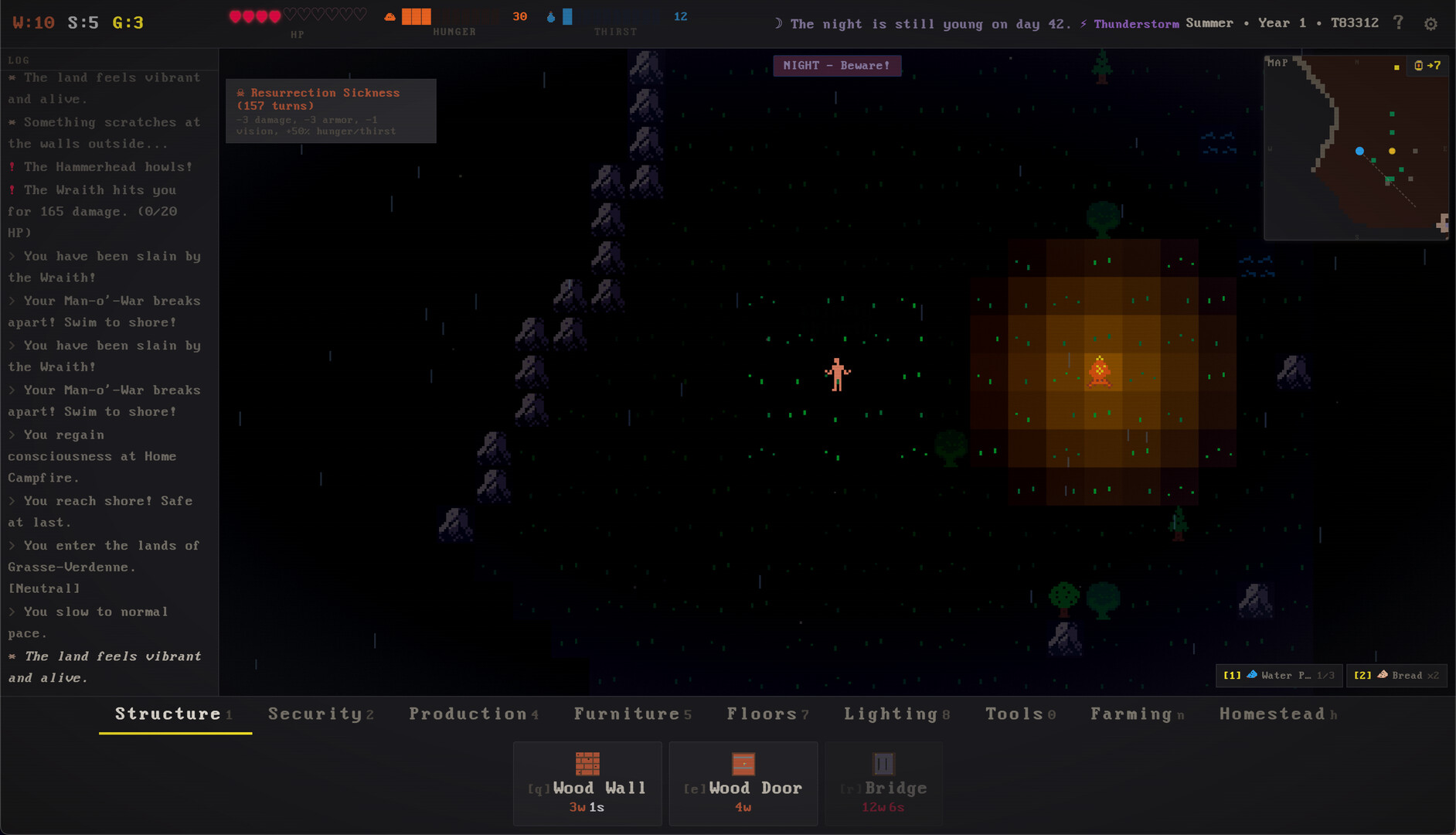Viewport: 1456px width, 835px height.
Task: Click the Bread hotbar slot icon
Action: click(1383, 674)
